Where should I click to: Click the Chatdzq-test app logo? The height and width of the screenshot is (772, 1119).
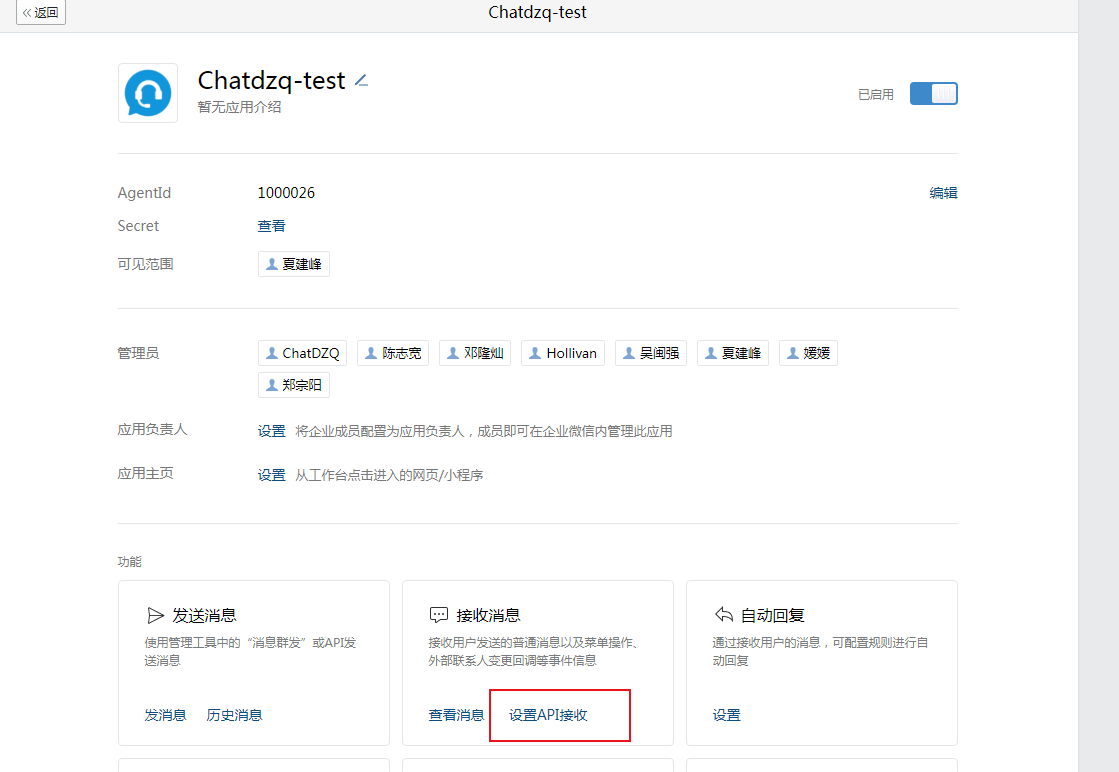tap(148, 93)
